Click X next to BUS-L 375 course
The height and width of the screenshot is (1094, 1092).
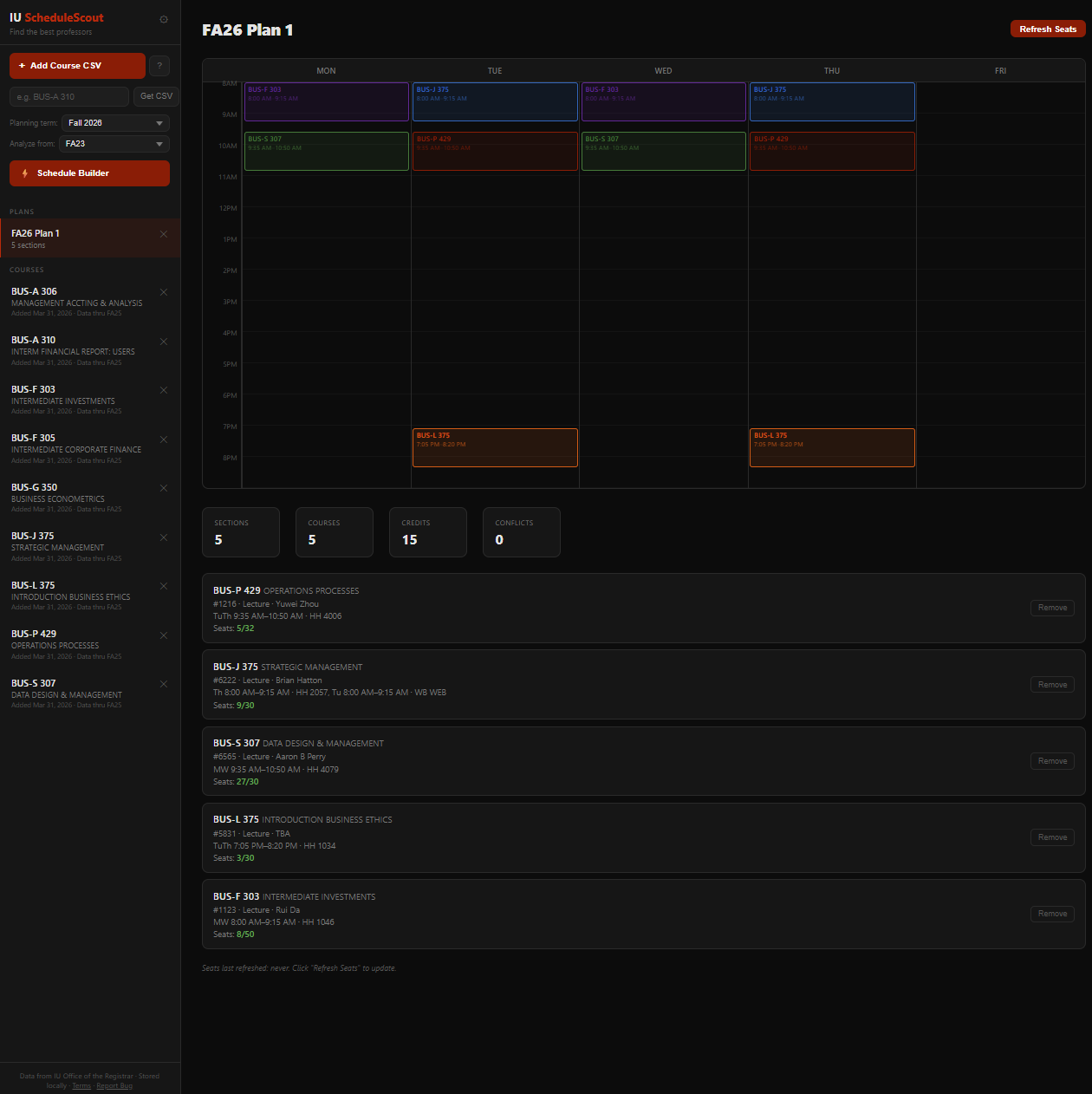164,586
